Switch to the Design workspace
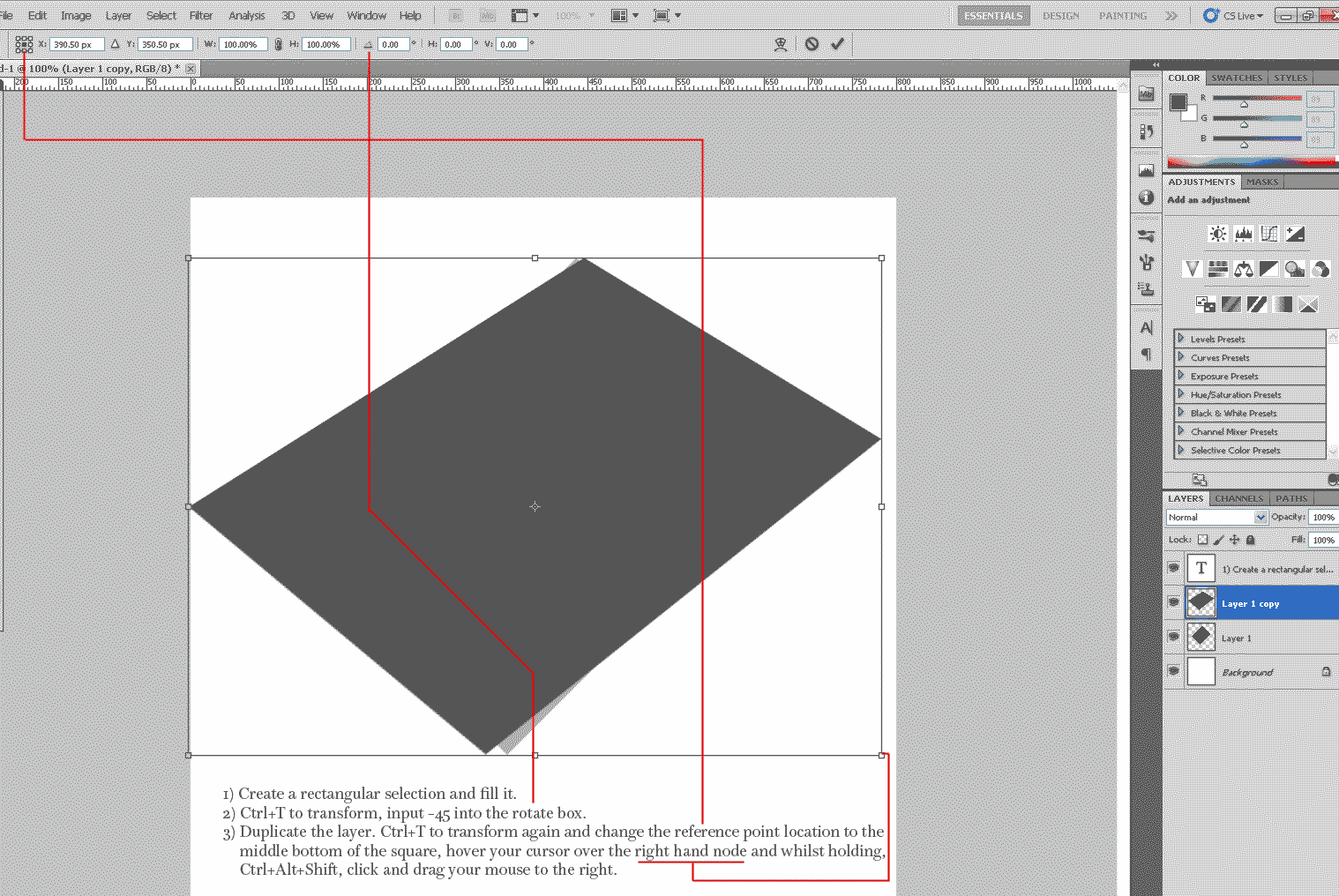 pos(1060,15)
